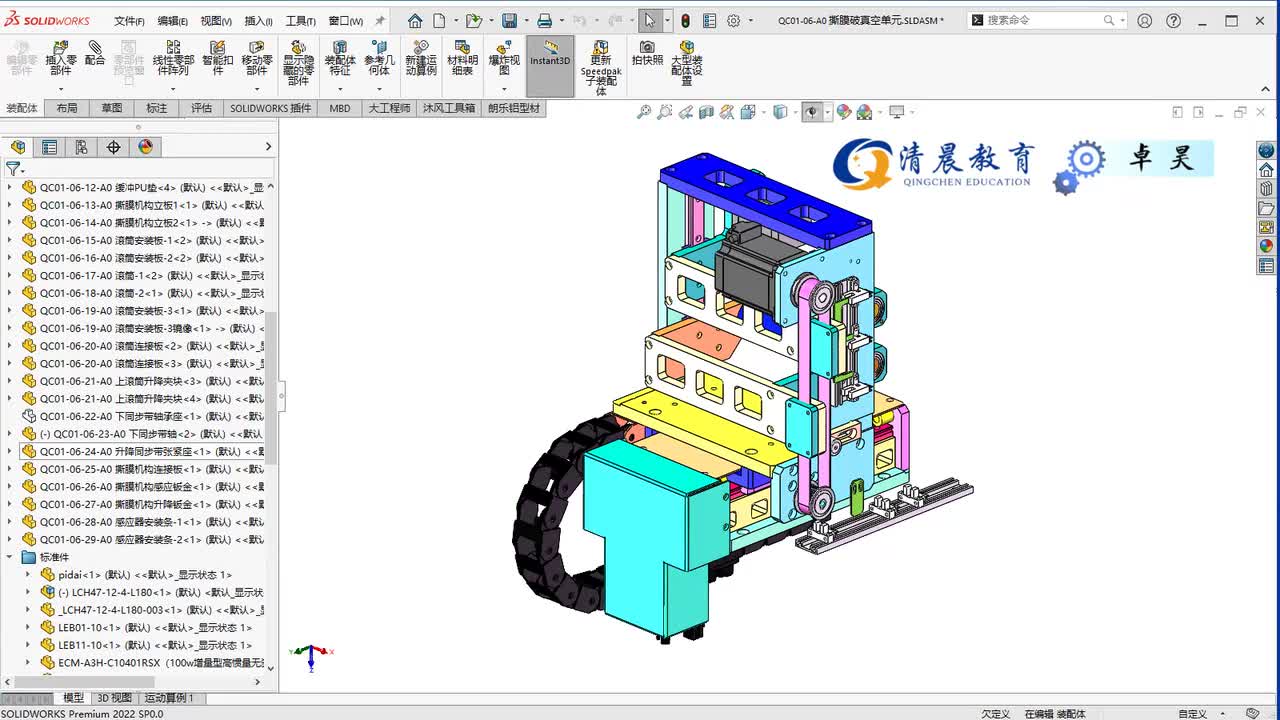Save the assembly with the floppy icon
Viewport: 1280px width, 720px height.
click(x=509, y=20)
